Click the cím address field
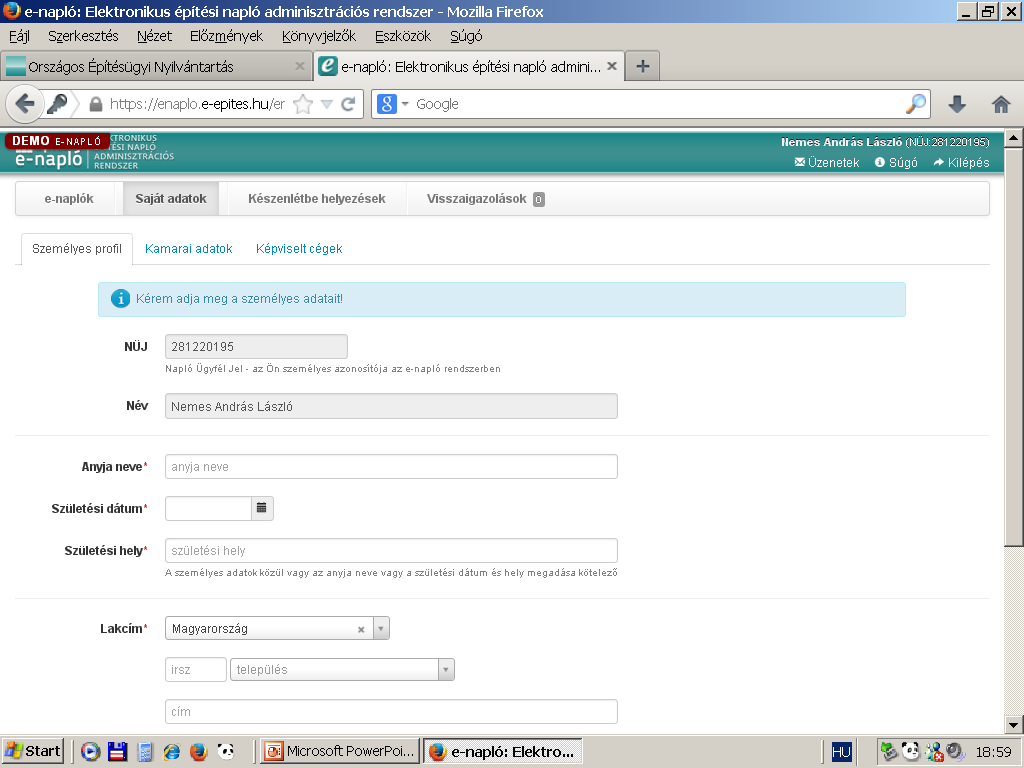1024x768 pixels. point(391,711)
